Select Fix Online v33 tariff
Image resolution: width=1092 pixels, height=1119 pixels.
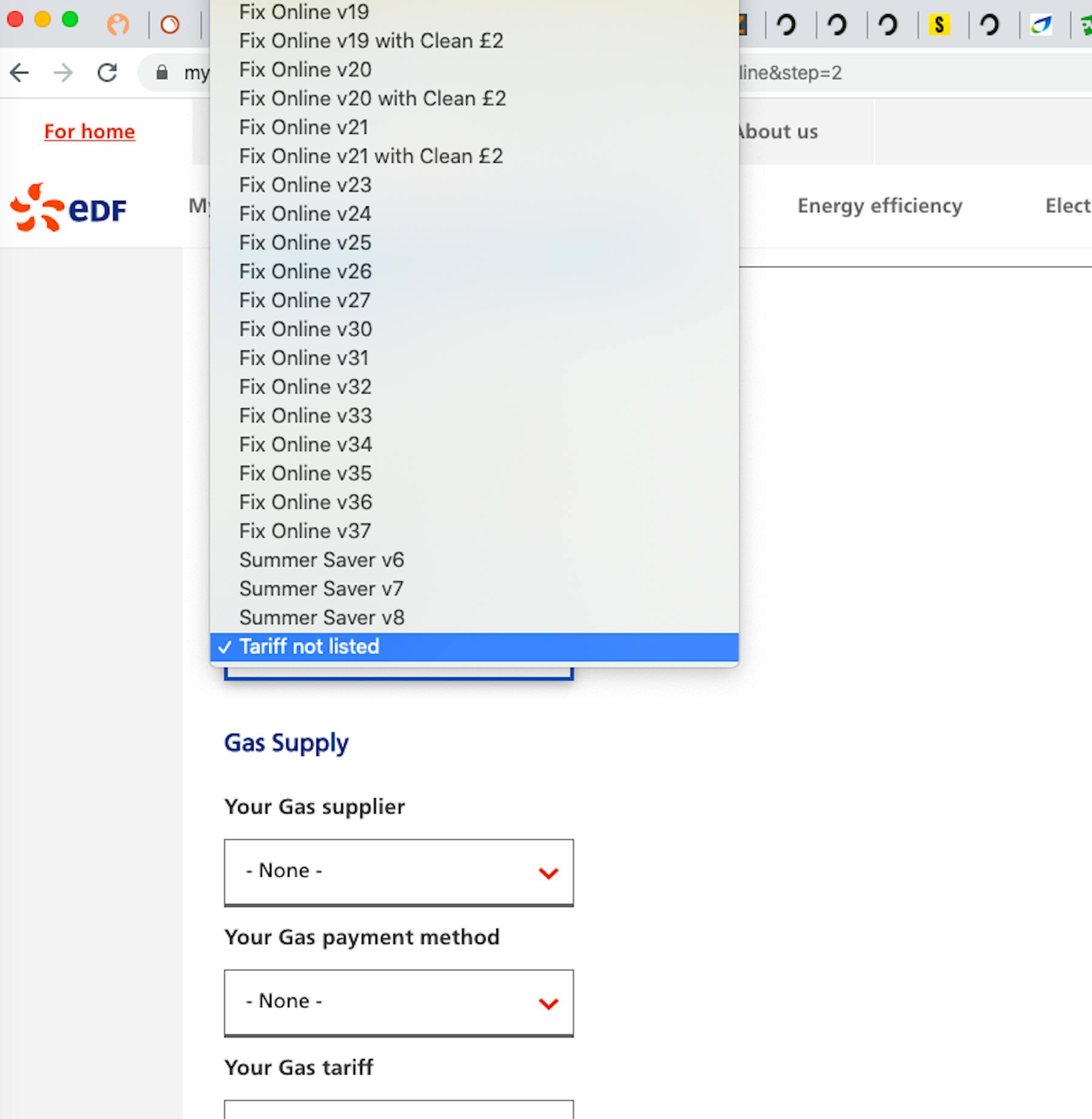tap(474, 415)
